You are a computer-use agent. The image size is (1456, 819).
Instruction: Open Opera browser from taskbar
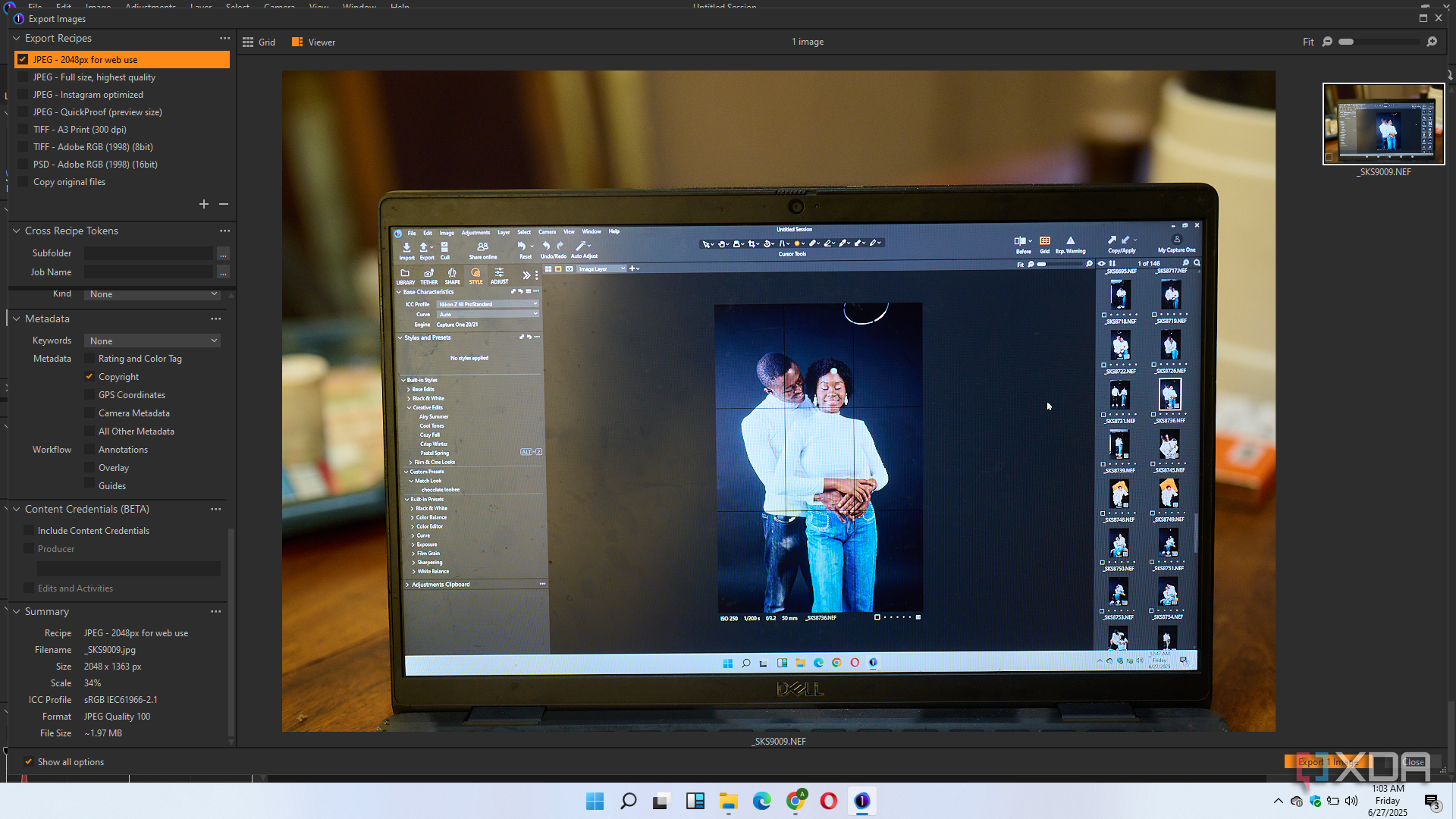[828, 801]
